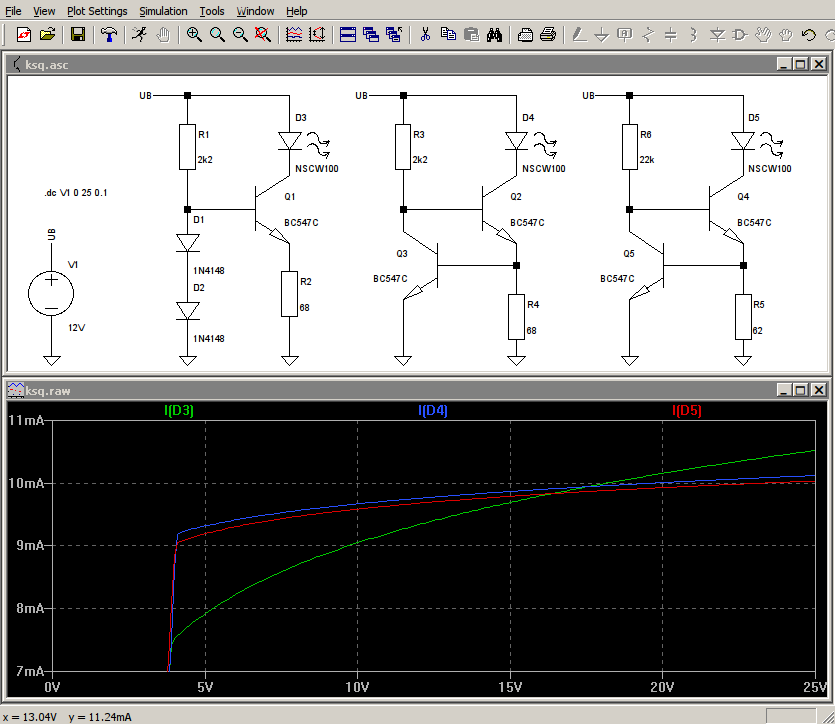Select the Resistor placement tool
The height and width of the screenshot is (724, 835).
pos(648,35)
